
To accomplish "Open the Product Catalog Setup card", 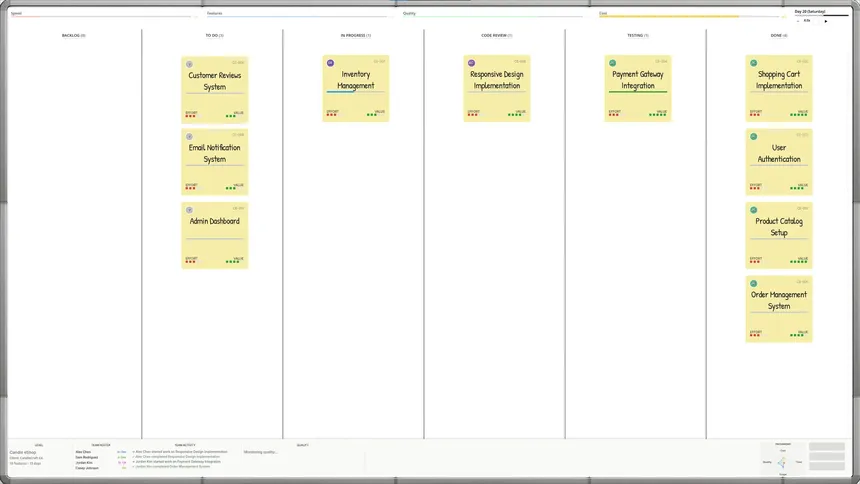I will [x=779, y=235].
